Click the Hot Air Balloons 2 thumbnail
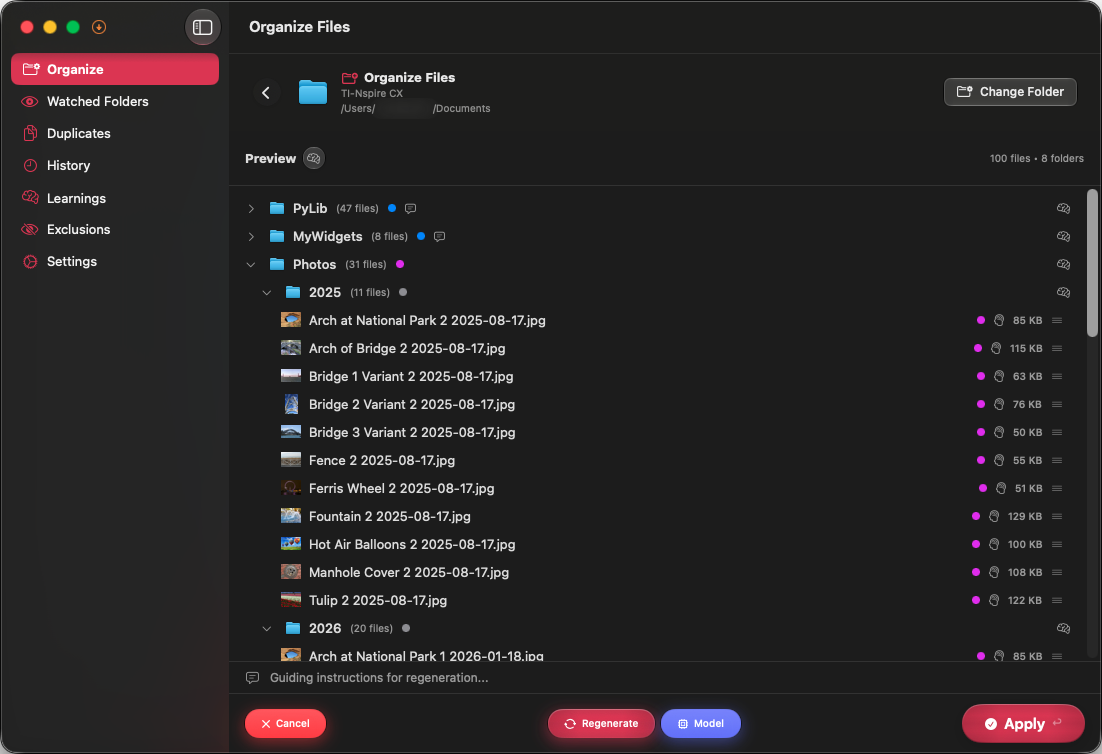1102x754 pixels. click(x=291, y=545)
